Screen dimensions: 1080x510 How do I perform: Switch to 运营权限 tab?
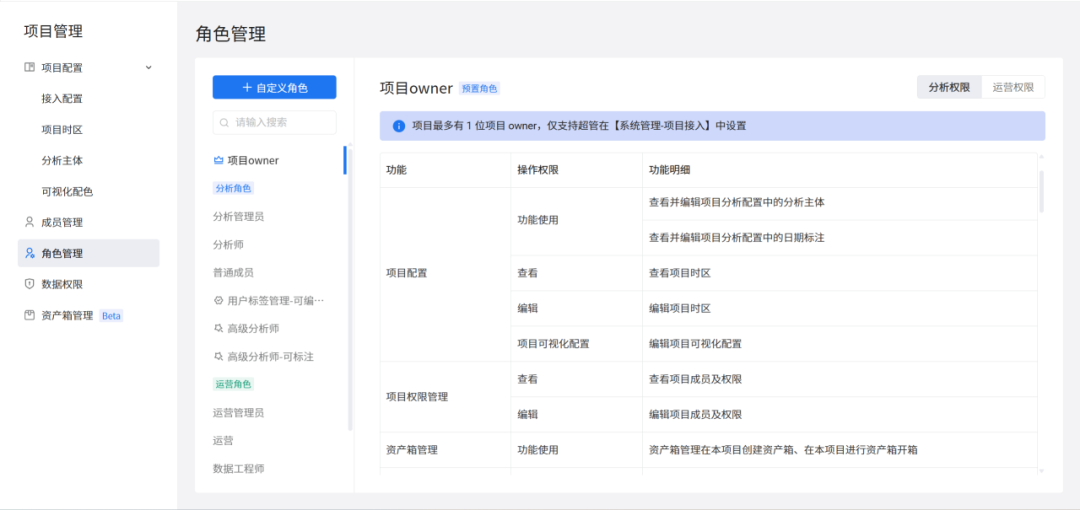coord(1013,88)
